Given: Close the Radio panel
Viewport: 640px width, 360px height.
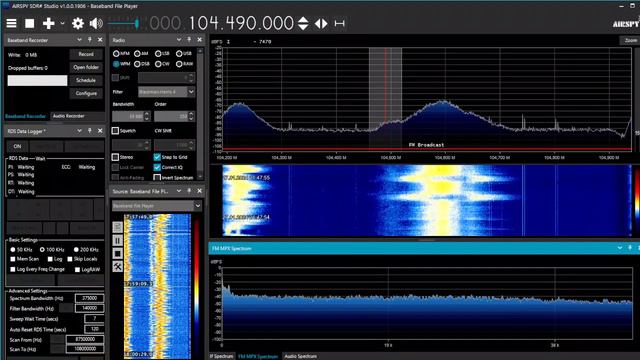Looking at the screenshot, I should click(199, 40).
